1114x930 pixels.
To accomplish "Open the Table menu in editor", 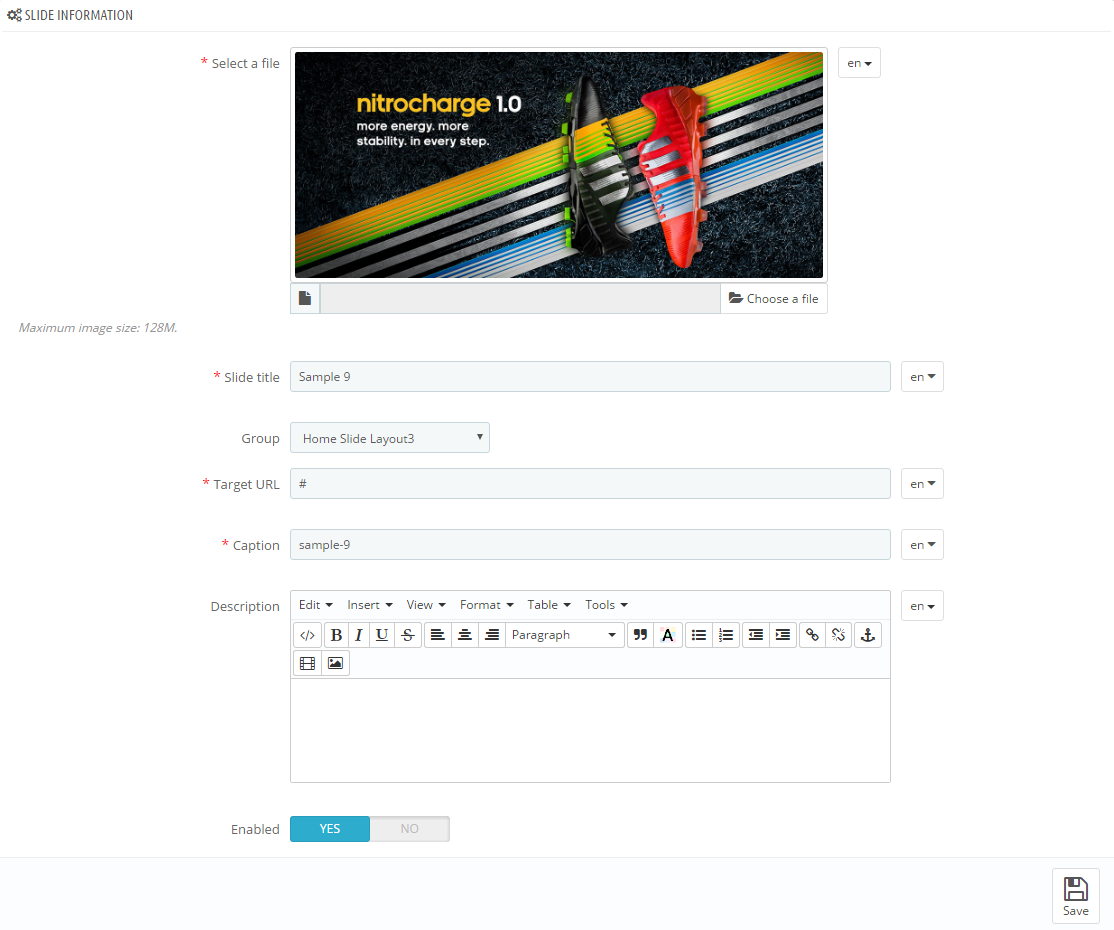I will tap(548, 605).
